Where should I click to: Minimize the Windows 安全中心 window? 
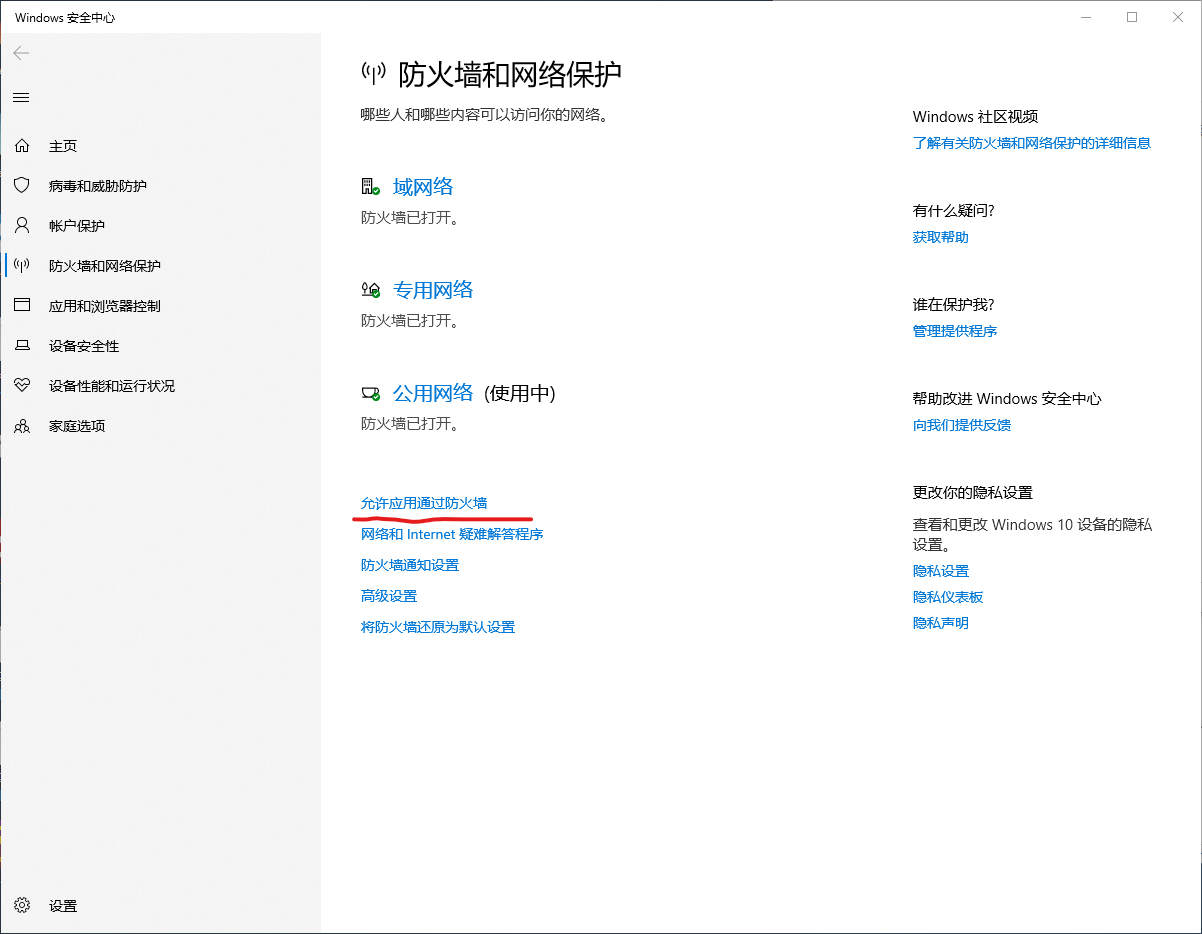point(1086,17)
